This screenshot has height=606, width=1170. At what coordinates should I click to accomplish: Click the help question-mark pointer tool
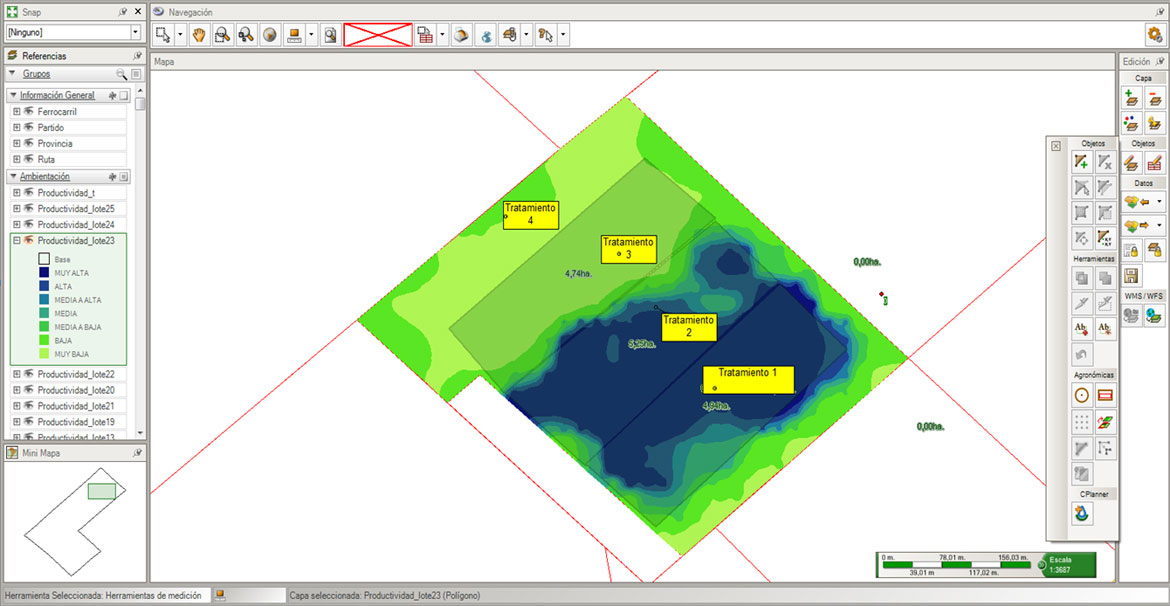(545, 34)
